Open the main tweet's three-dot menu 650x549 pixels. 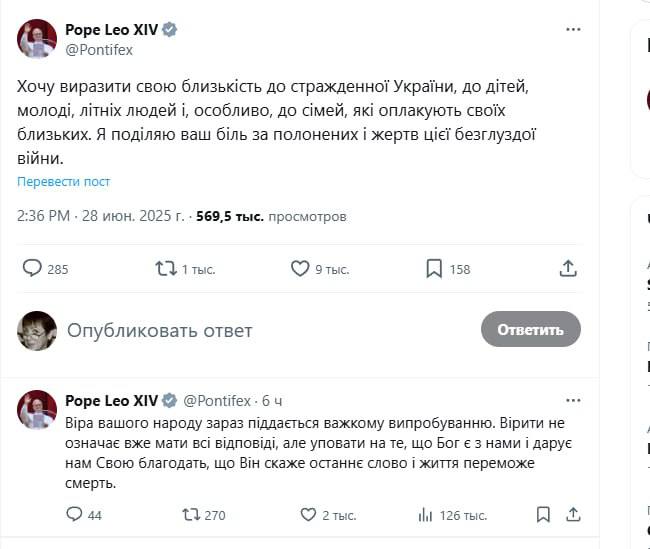click(573, 30)
